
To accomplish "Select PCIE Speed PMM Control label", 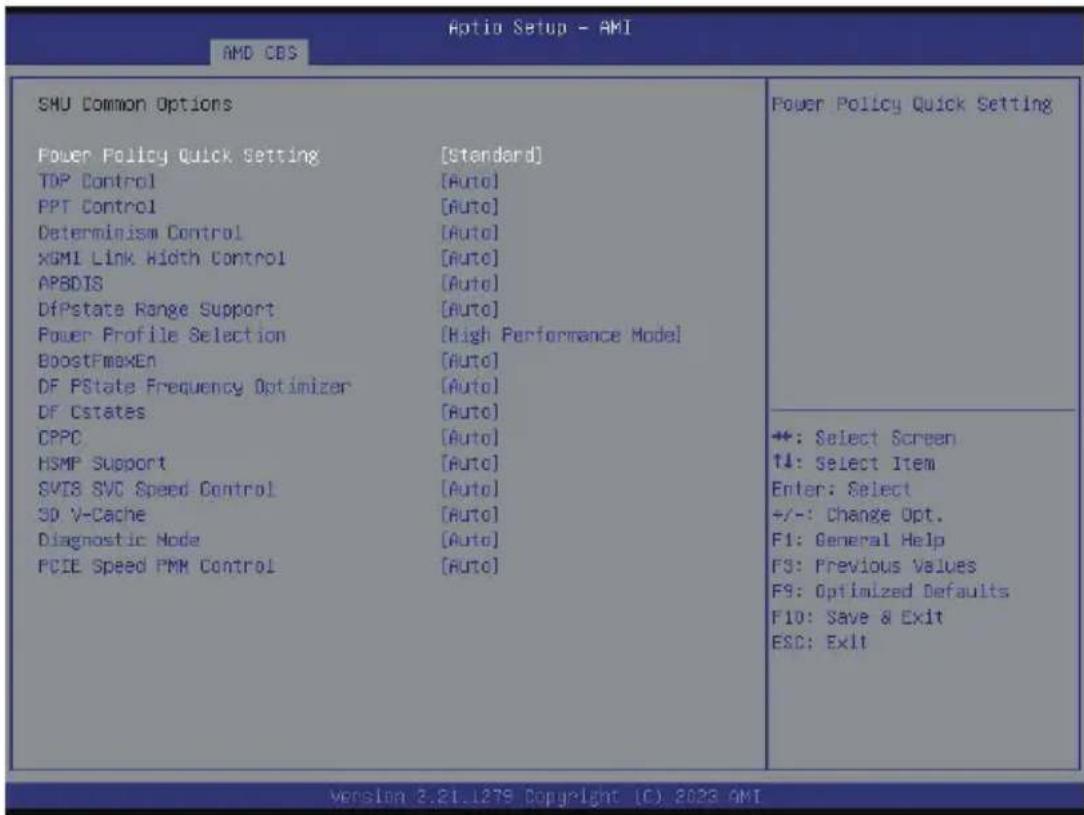I will click(156, 566).
